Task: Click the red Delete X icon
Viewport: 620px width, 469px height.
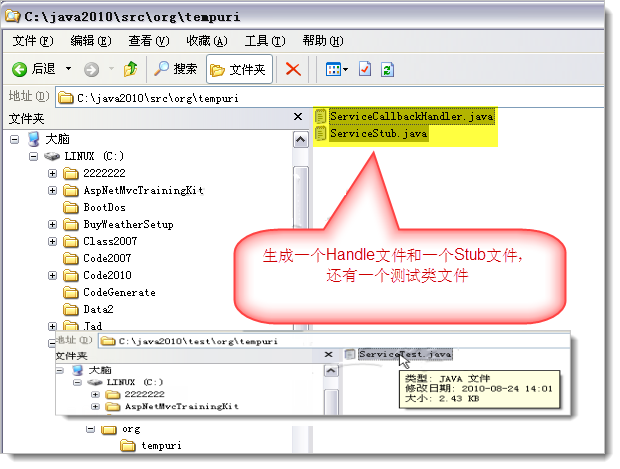Action: [x=293, y=69]
